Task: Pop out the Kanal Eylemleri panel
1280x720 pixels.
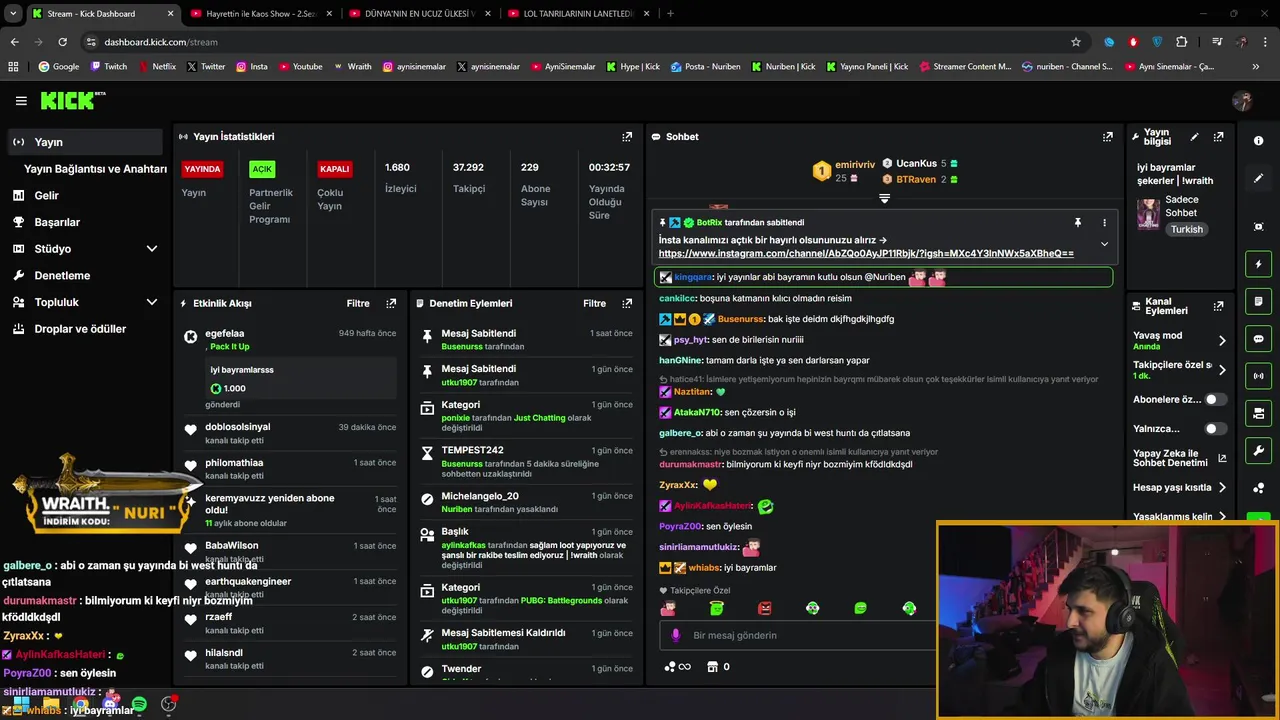Action: pos(1218,306)
